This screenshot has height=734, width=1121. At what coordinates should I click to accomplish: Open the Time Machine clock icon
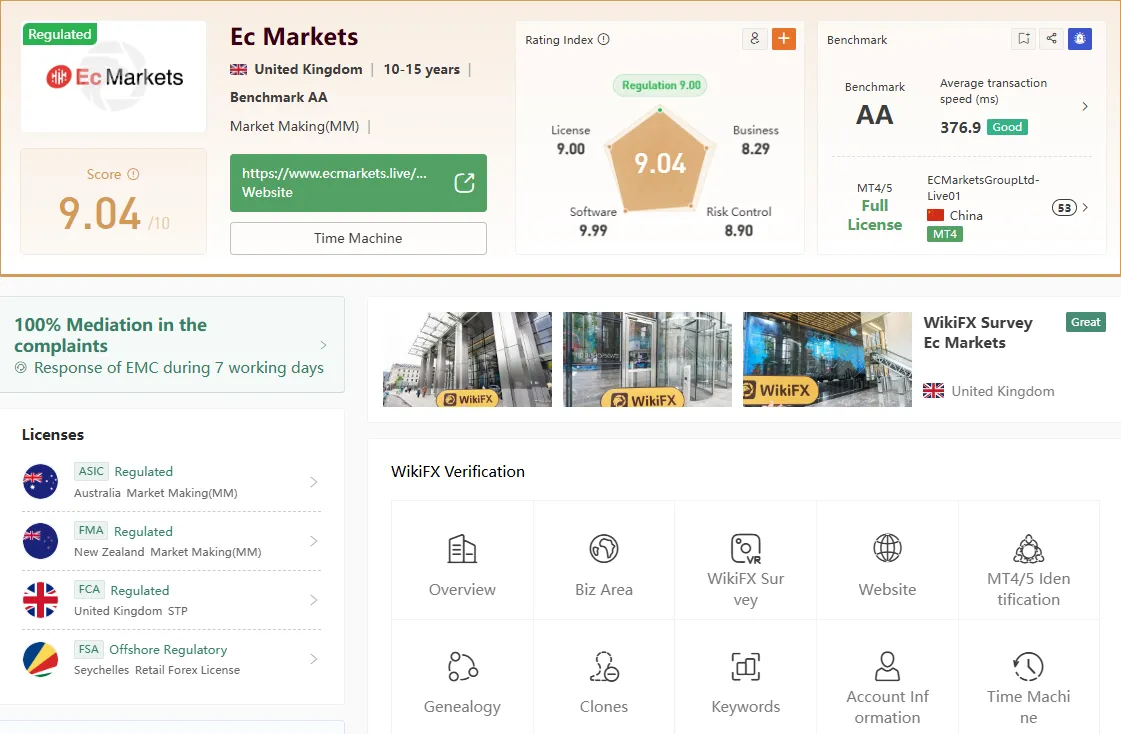tap(1029, 666)
